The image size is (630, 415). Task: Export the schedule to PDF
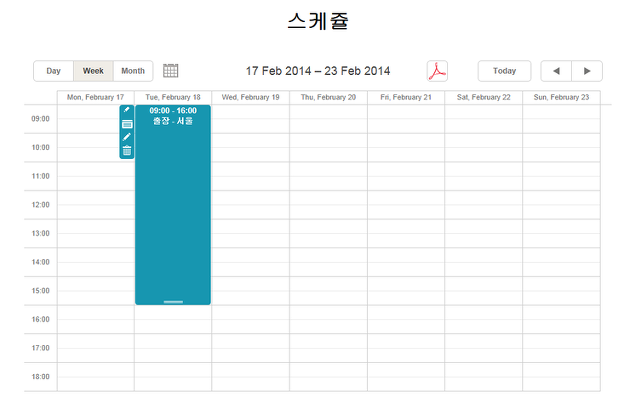(437, 71)
